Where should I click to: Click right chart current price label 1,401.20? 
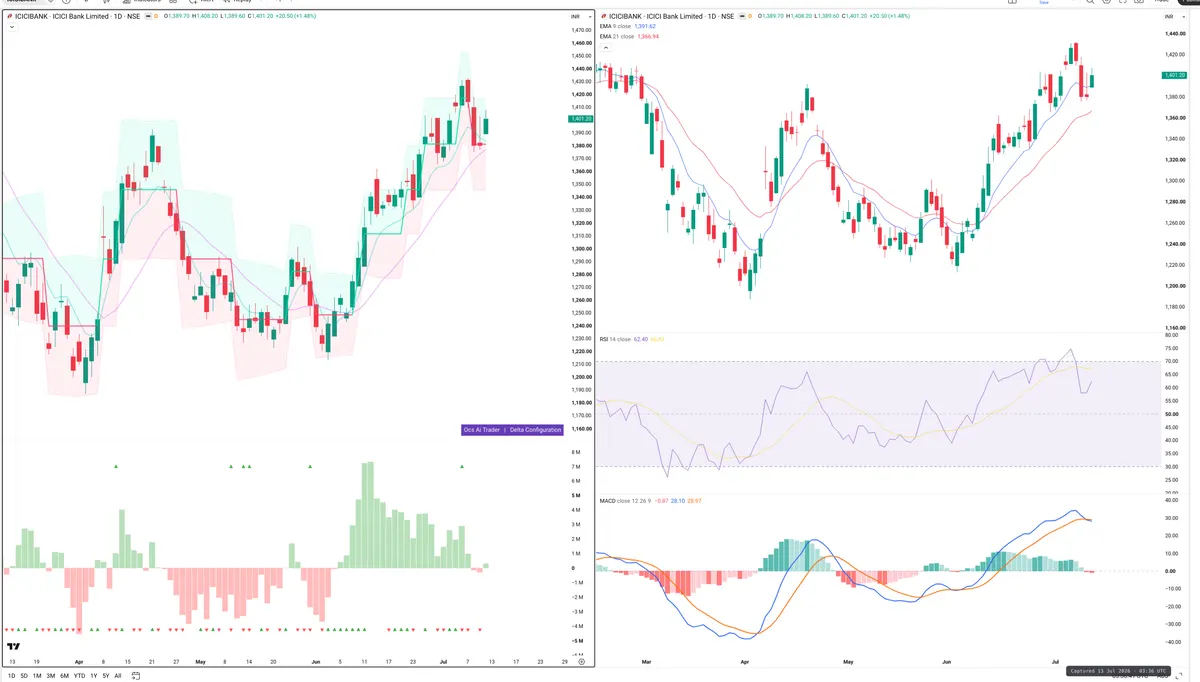click(1174, 75)
